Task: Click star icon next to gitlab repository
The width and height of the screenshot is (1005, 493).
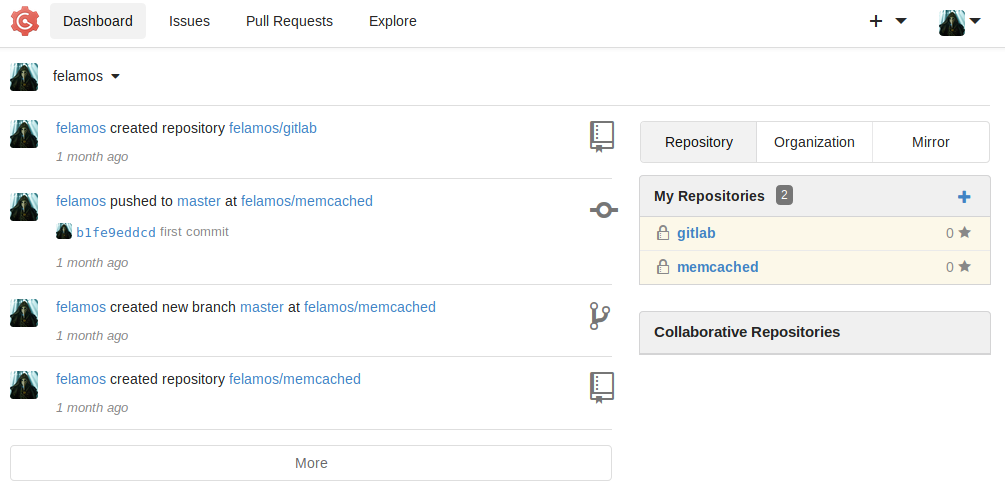Action: click(964, 233)
